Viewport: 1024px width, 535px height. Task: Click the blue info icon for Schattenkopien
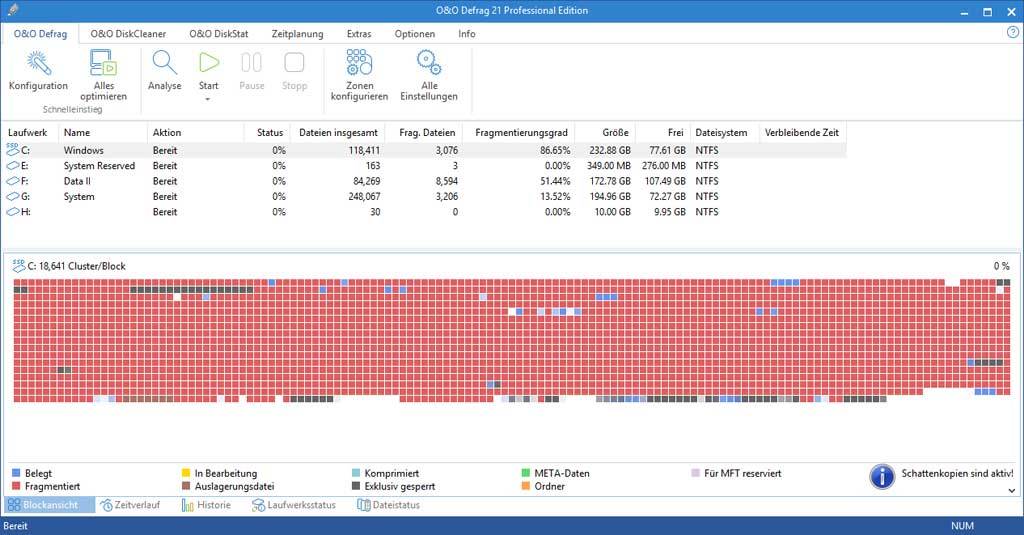pos(882,476)
